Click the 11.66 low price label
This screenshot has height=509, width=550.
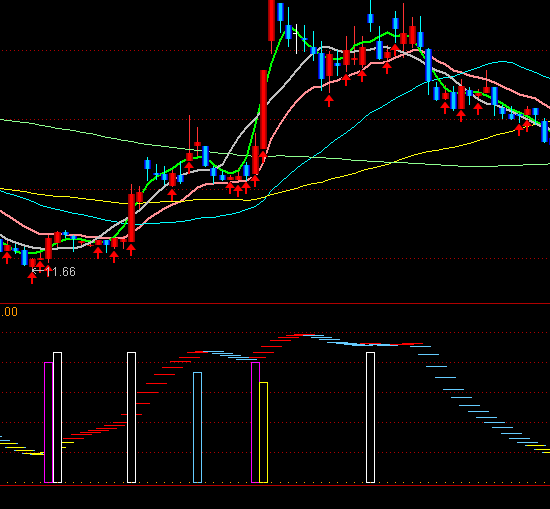coord(60,272)
